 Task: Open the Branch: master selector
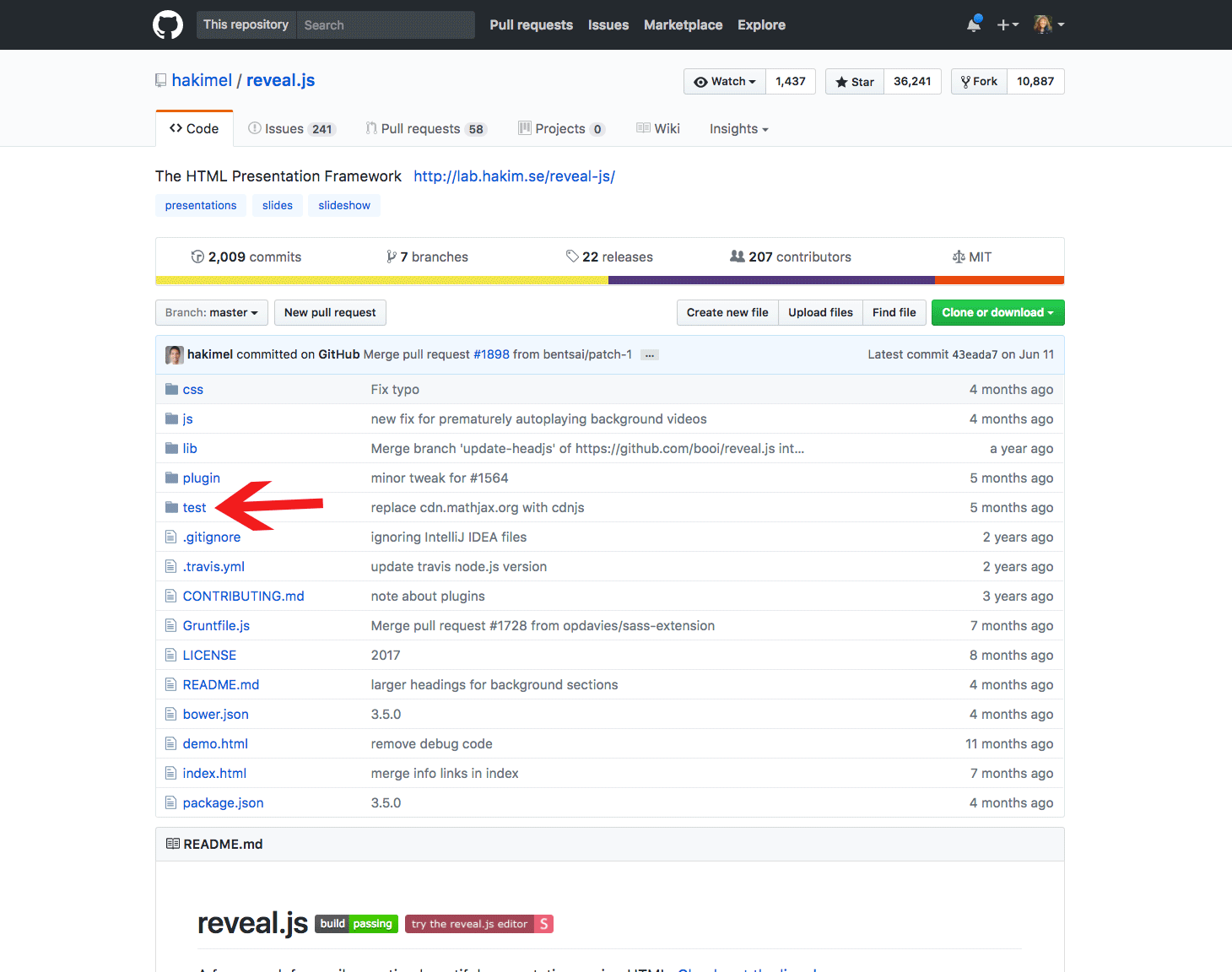(x=211, y=312)
